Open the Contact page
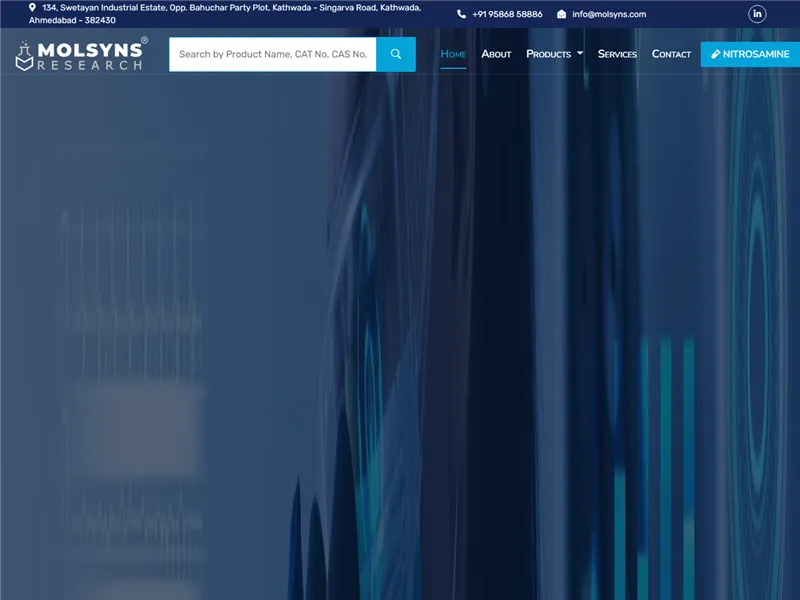Viewport: 800px width, 600px height. pos(671,54)
